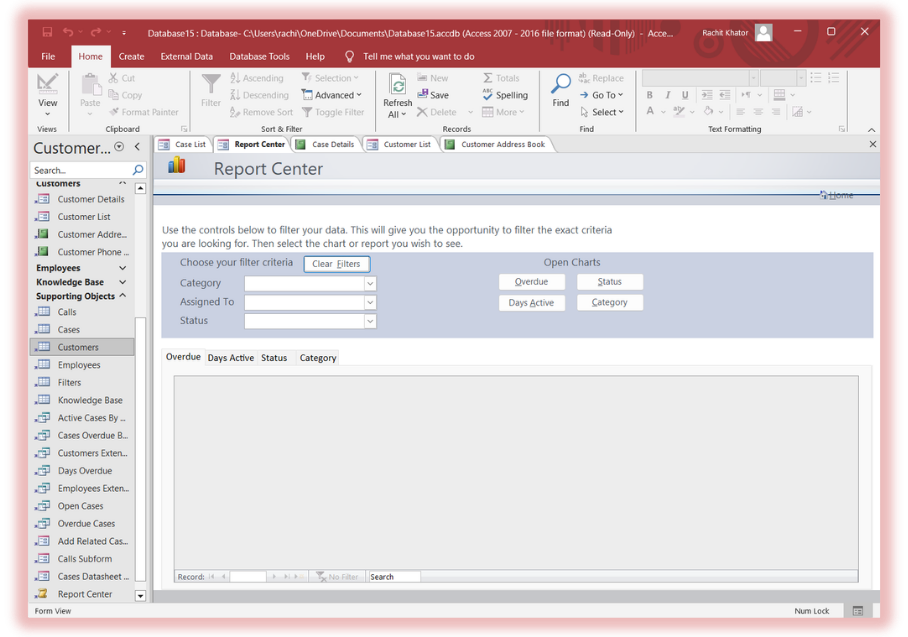Open the Overdue chart button
The image size is (908, 637).
(531, 282)
